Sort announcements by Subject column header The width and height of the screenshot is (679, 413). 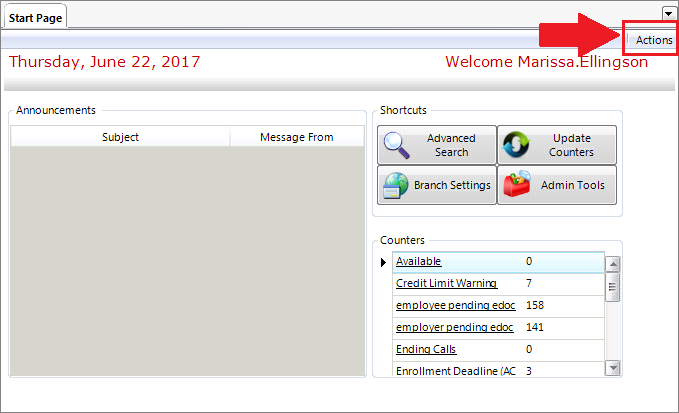point(120,137)
